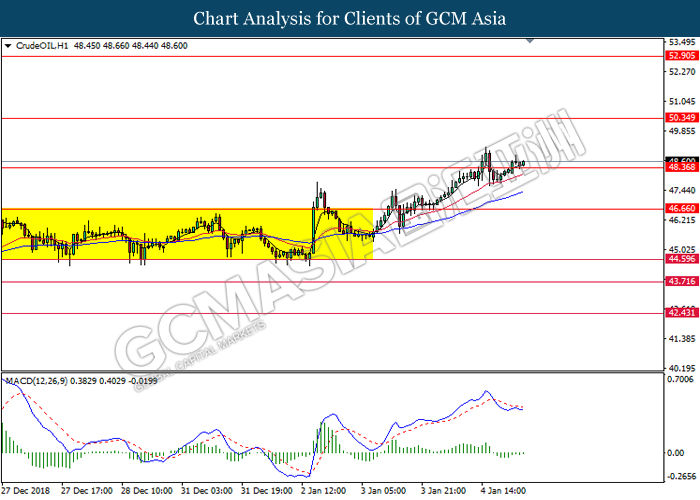
Task: Select the 44.596 red price label
Action: coord(682,259)
